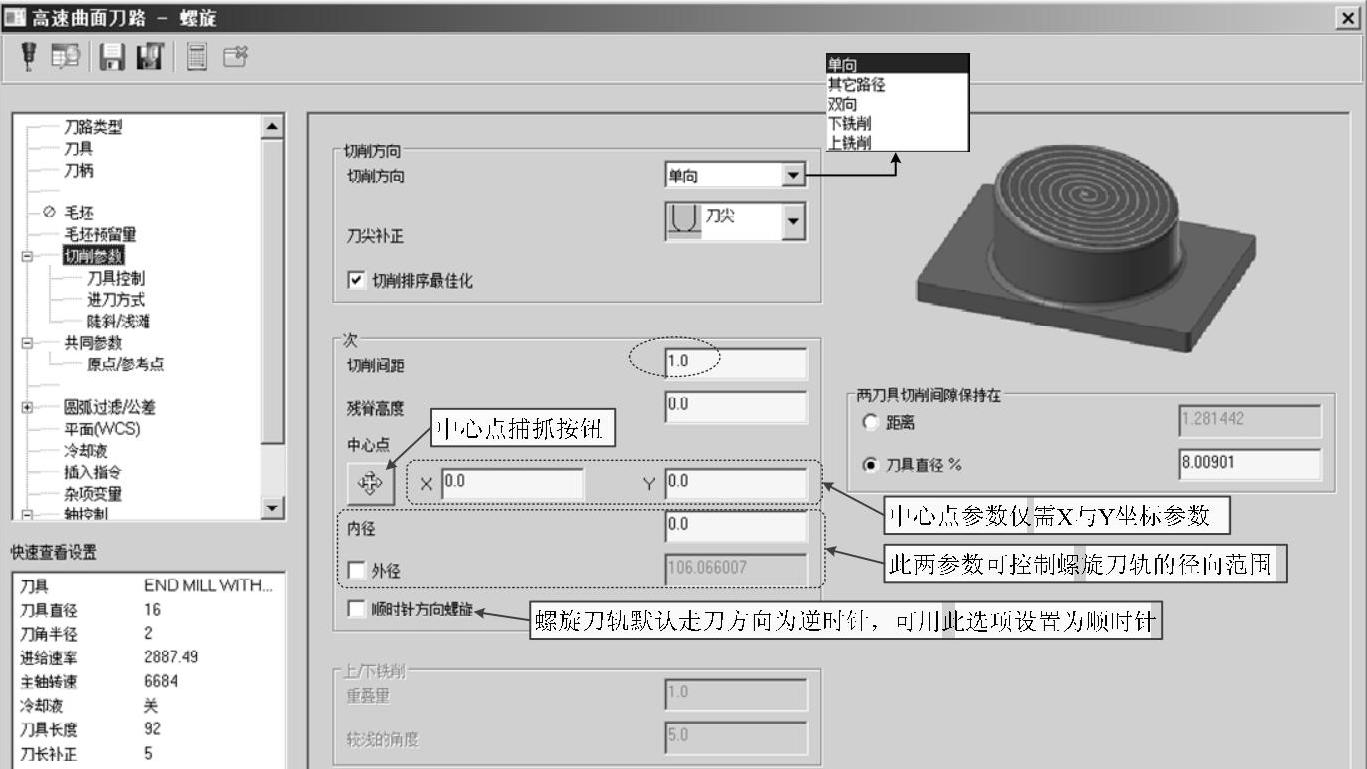Choose 单向 in the dropdown list
The width and height of the screenshot is (1367, 769).
[x=897, y=65]
